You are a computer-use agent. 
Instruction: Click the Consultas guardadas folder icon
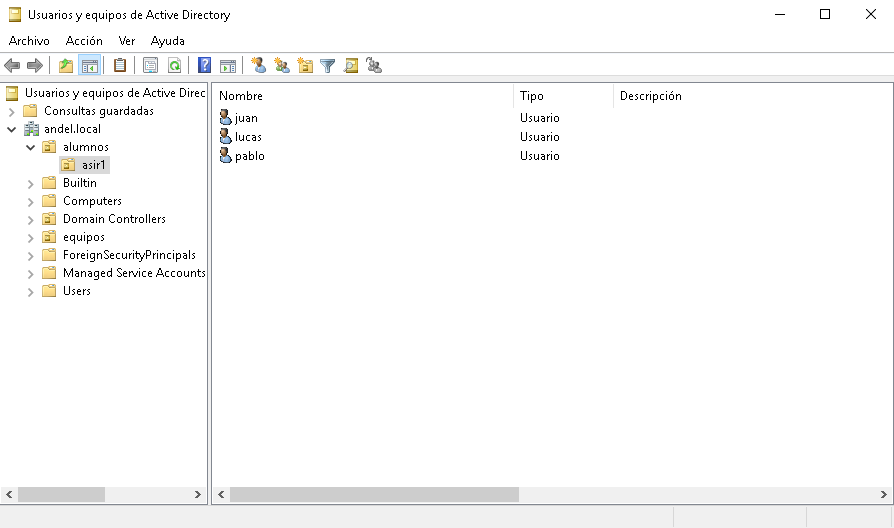[30, 111]
